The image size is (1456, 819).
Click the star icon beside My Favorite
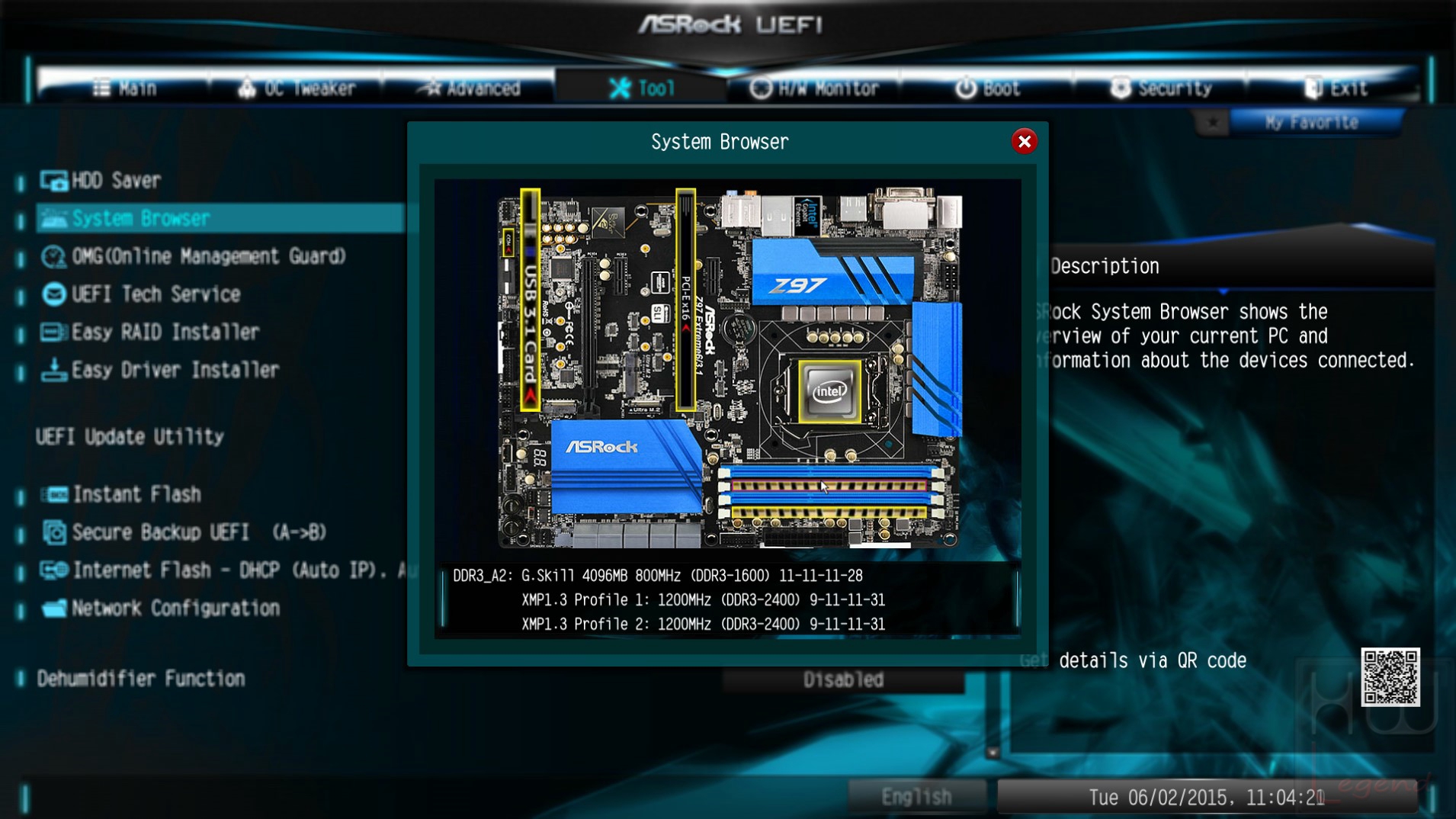(1212, 122)
